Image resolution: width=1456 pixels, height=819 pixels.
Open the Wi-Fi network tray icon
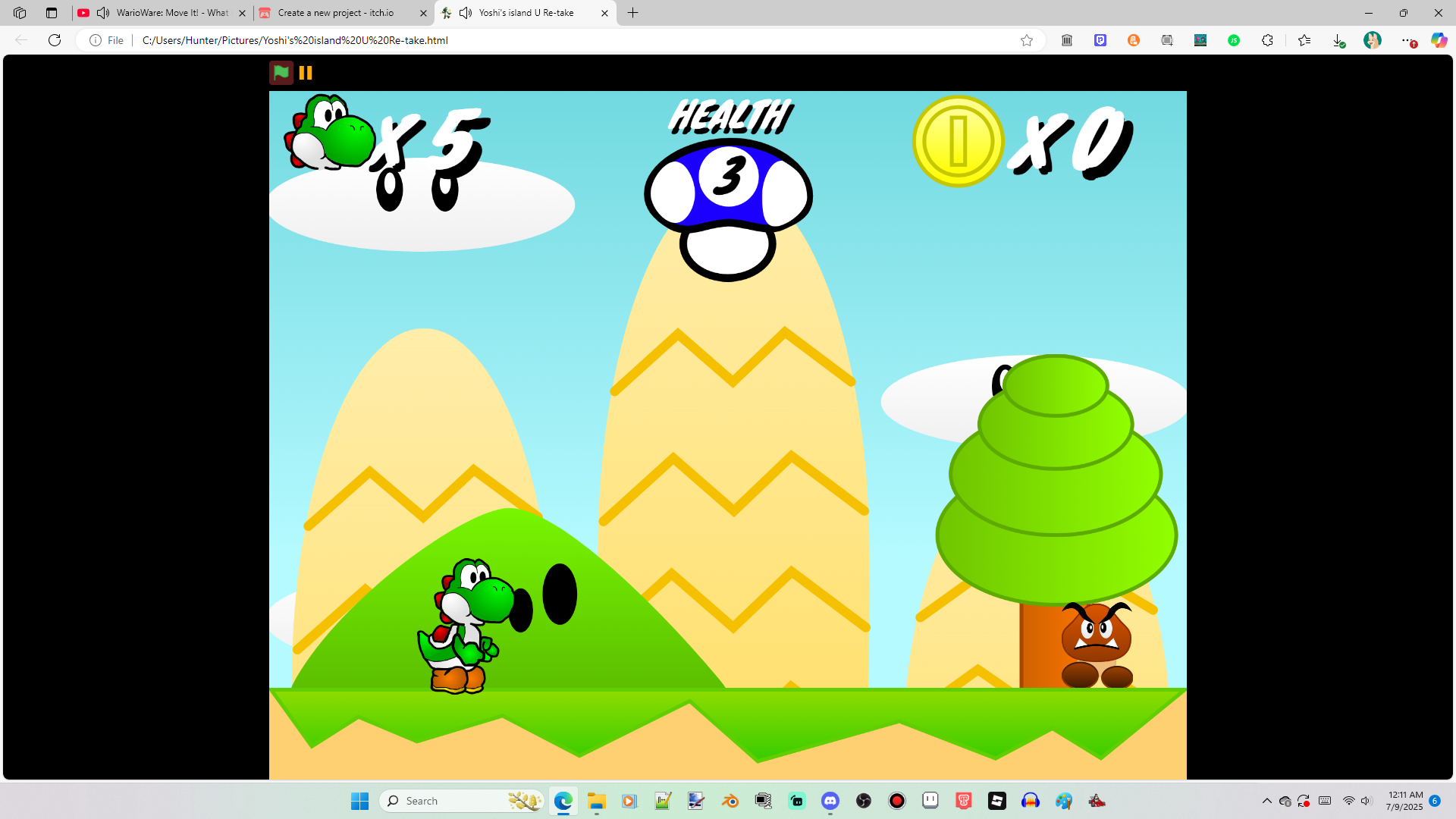click(1349, 801)
